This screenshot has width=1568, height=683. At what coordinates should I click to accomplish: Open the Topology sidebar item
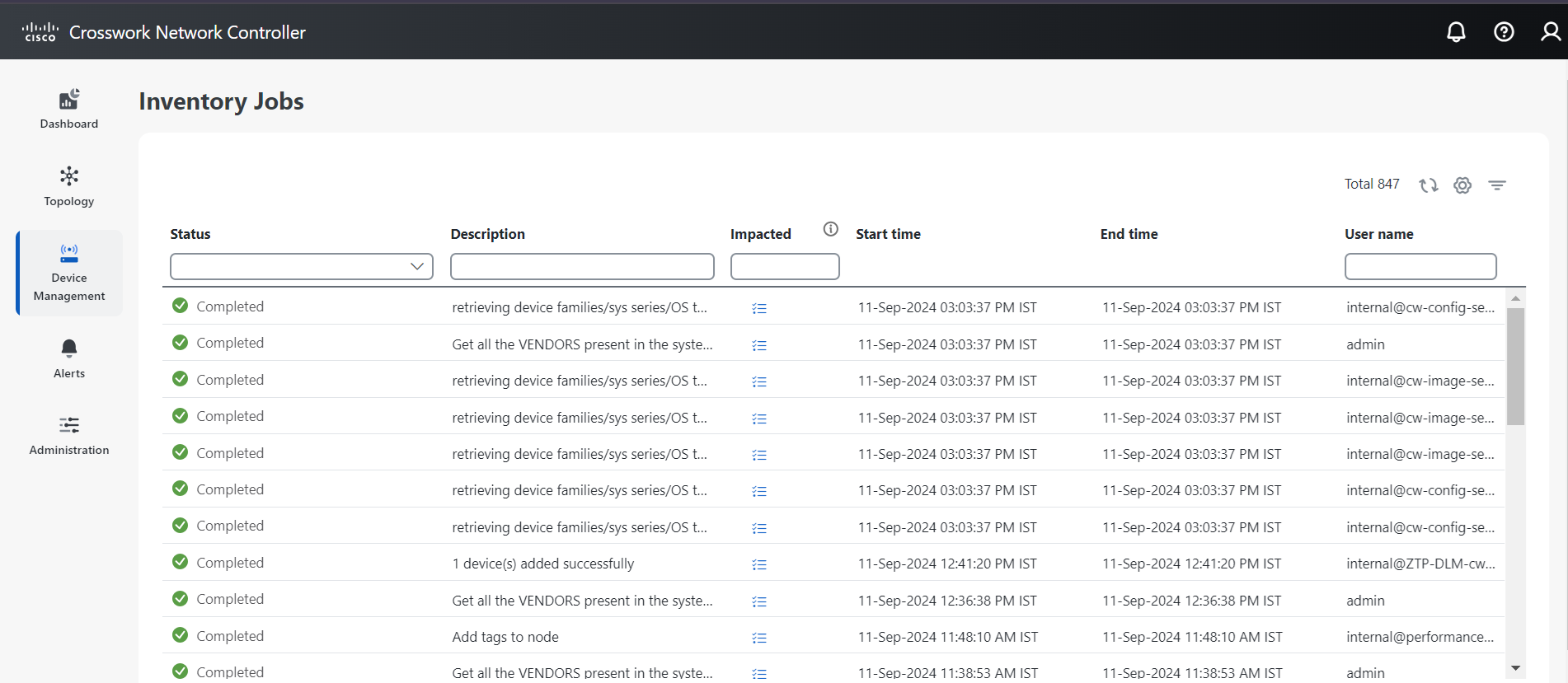pyautogui.click(x=69, y=186)
